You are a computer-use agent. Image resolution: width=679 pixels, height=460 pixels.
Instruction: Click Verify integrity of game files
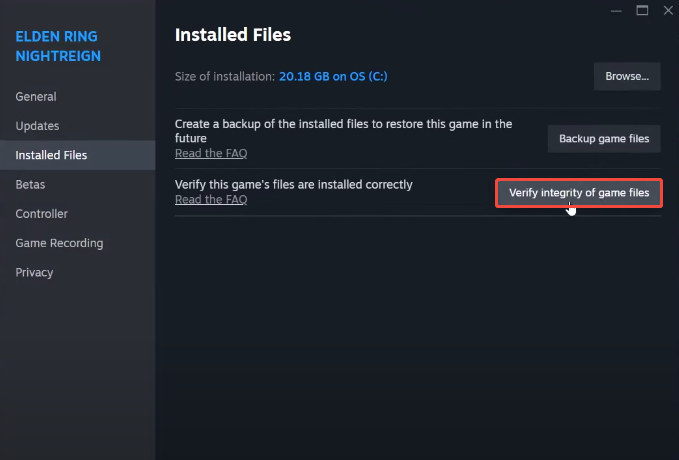[579, 192]
